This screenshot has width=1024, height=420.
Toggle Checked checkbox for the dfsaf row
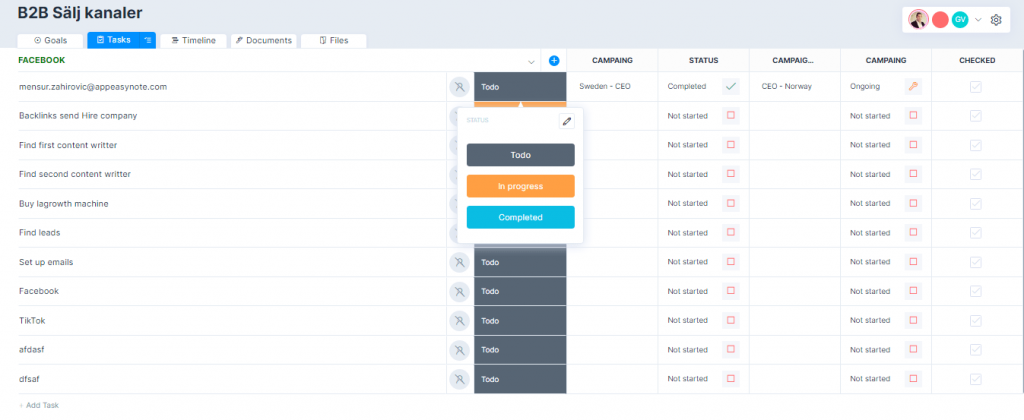(x=976, y=379)
